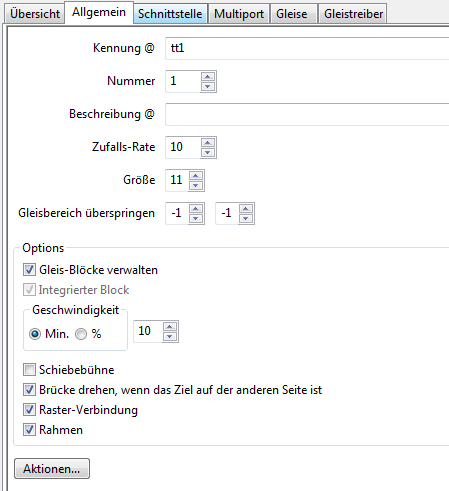Increase the Nummer value with up arrow

click(x=208, y=77)
